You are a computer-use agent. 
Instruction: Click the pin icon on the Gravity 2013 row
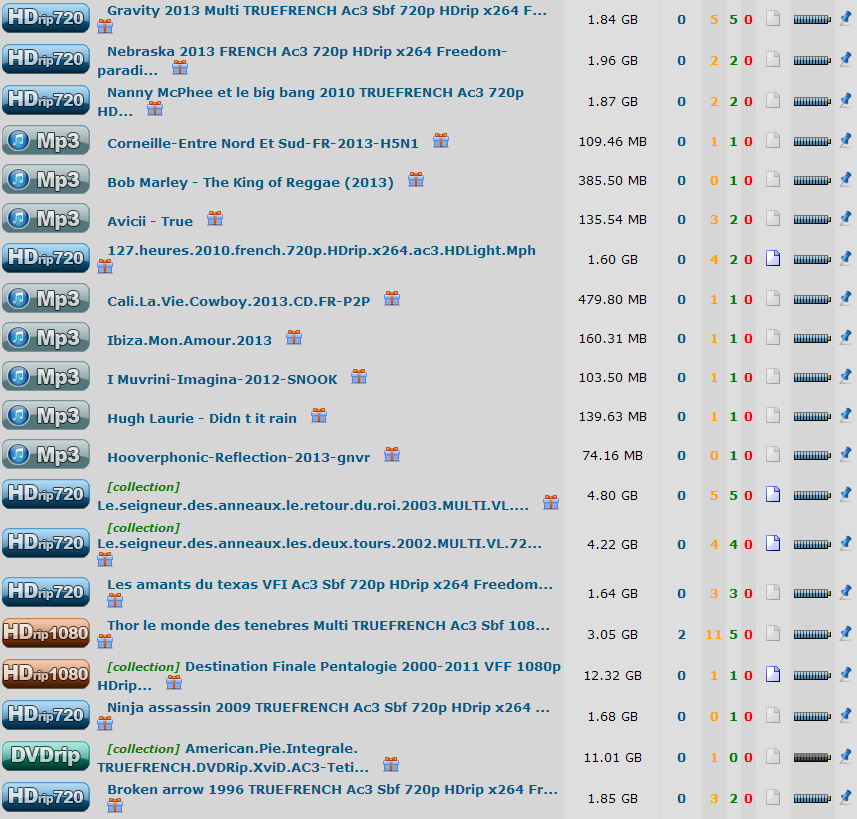[846, 19]
